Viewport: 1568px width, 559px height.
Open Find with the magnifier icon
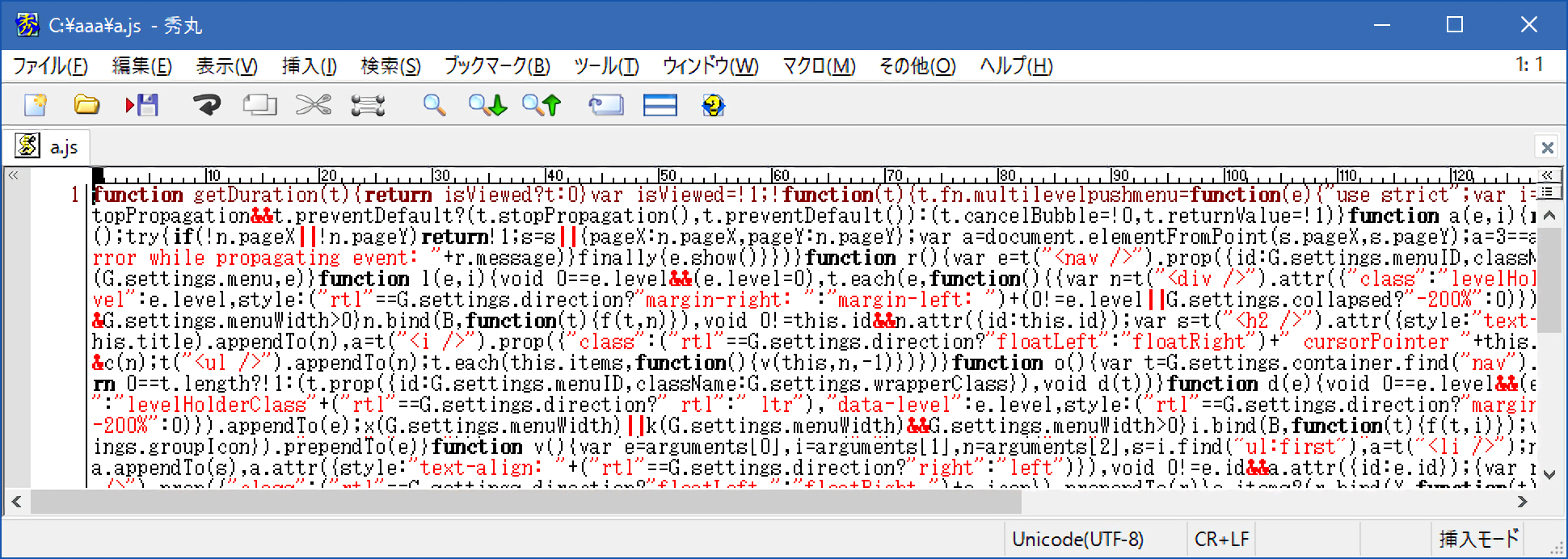click(x=434, y=105)
